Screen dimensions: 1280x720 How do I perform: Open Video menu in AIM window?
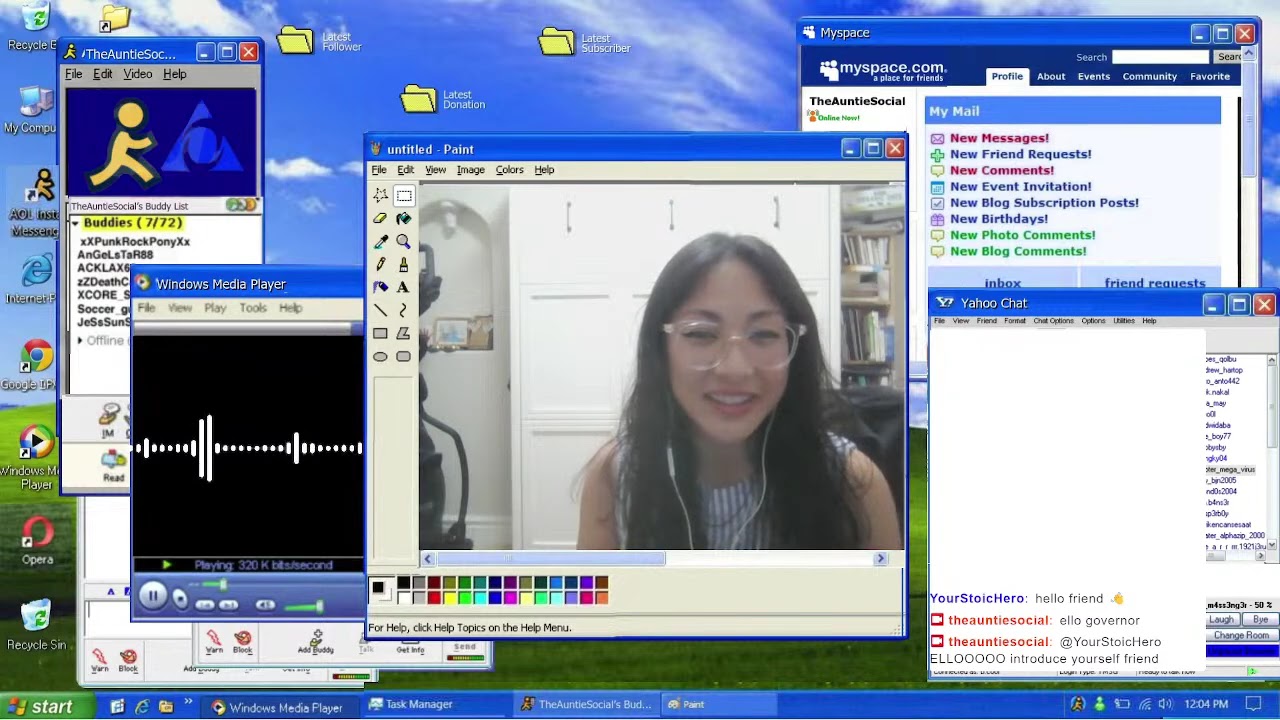[138, 74]
